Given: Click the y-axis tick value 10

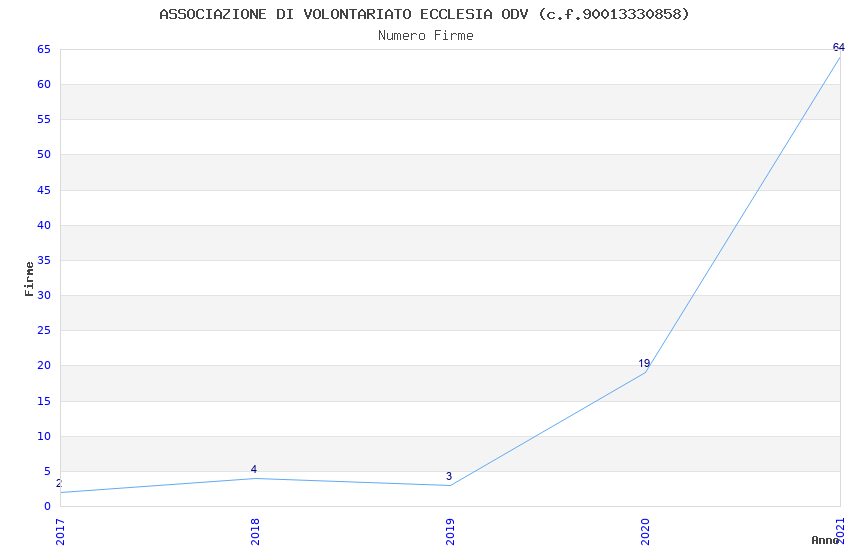Looking at the screenshot, I should 44,437.
